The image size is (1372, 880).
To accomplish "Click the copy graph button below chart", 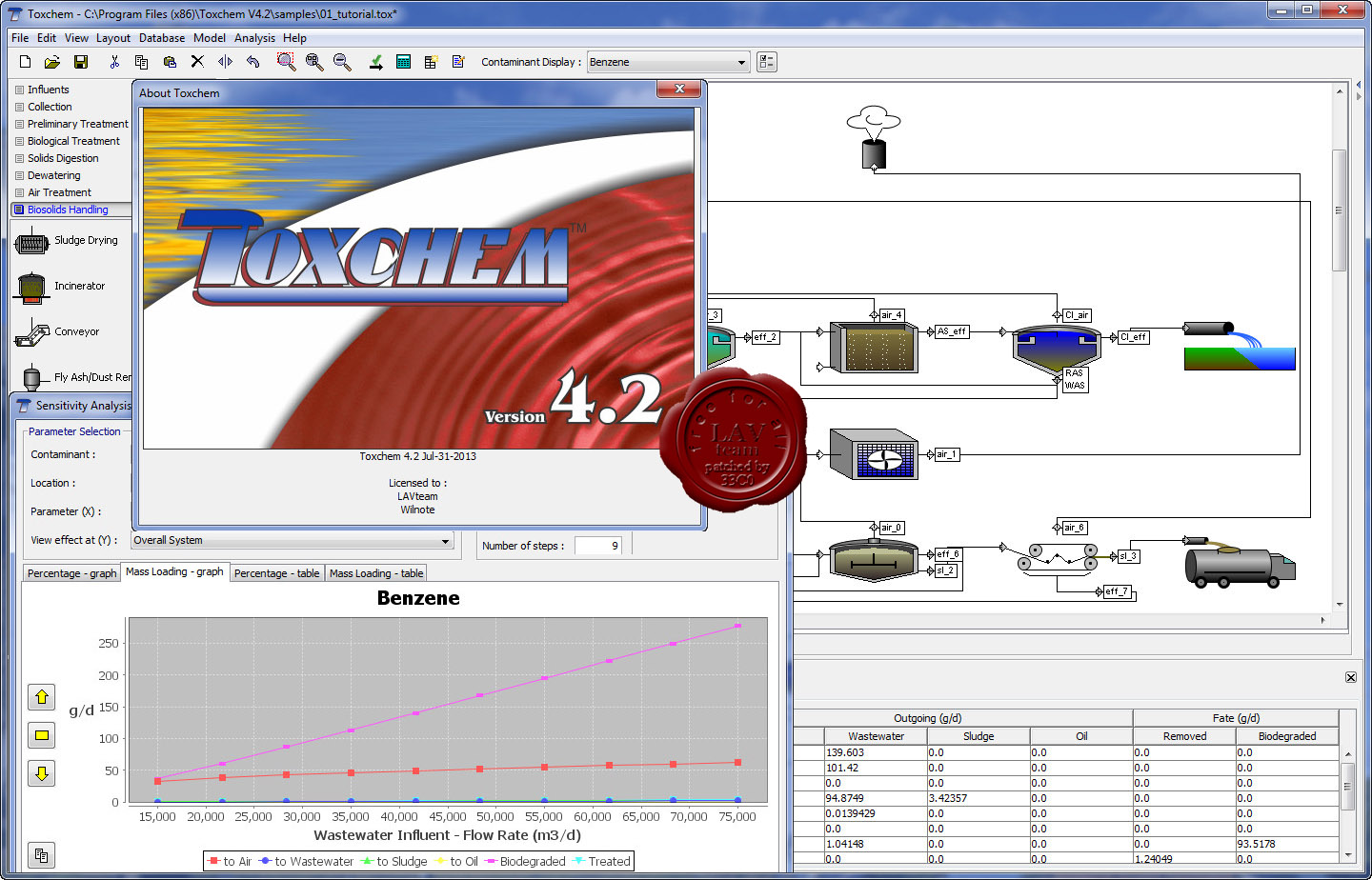I will pyautogui.click(x=42, y=855).
